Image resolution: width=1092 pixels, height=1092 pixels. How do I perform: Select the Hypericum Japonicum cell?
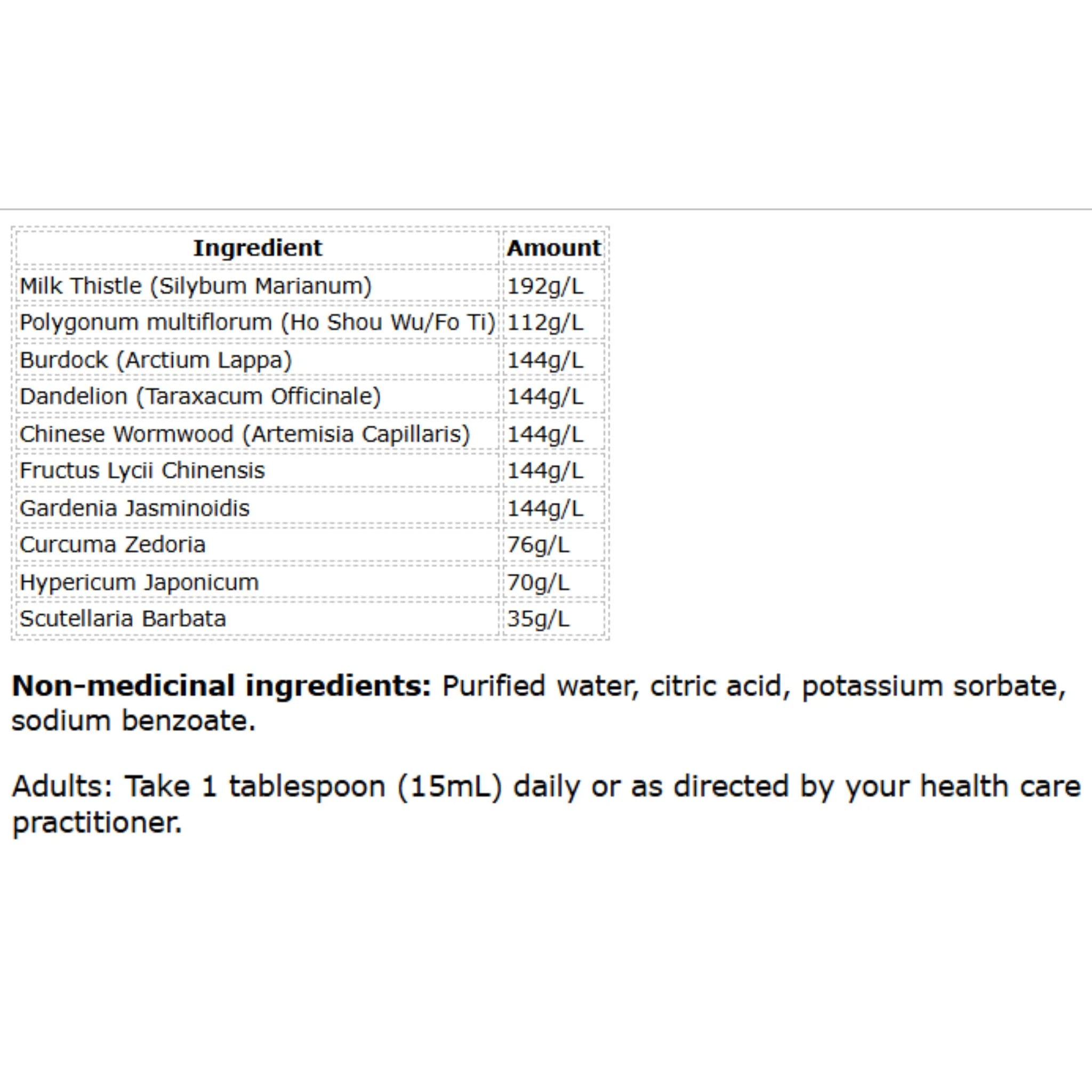(x=257, y=582)
